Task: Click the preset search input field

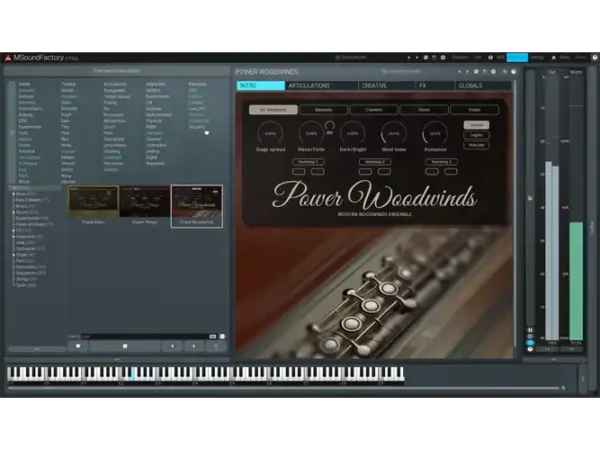Action: (145, 336)
